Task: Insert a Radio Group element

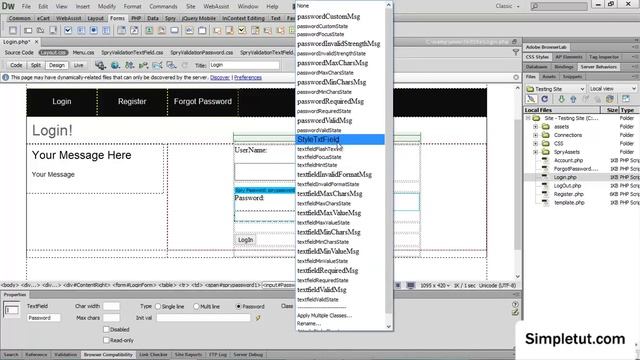Action: tap(106, 31)
